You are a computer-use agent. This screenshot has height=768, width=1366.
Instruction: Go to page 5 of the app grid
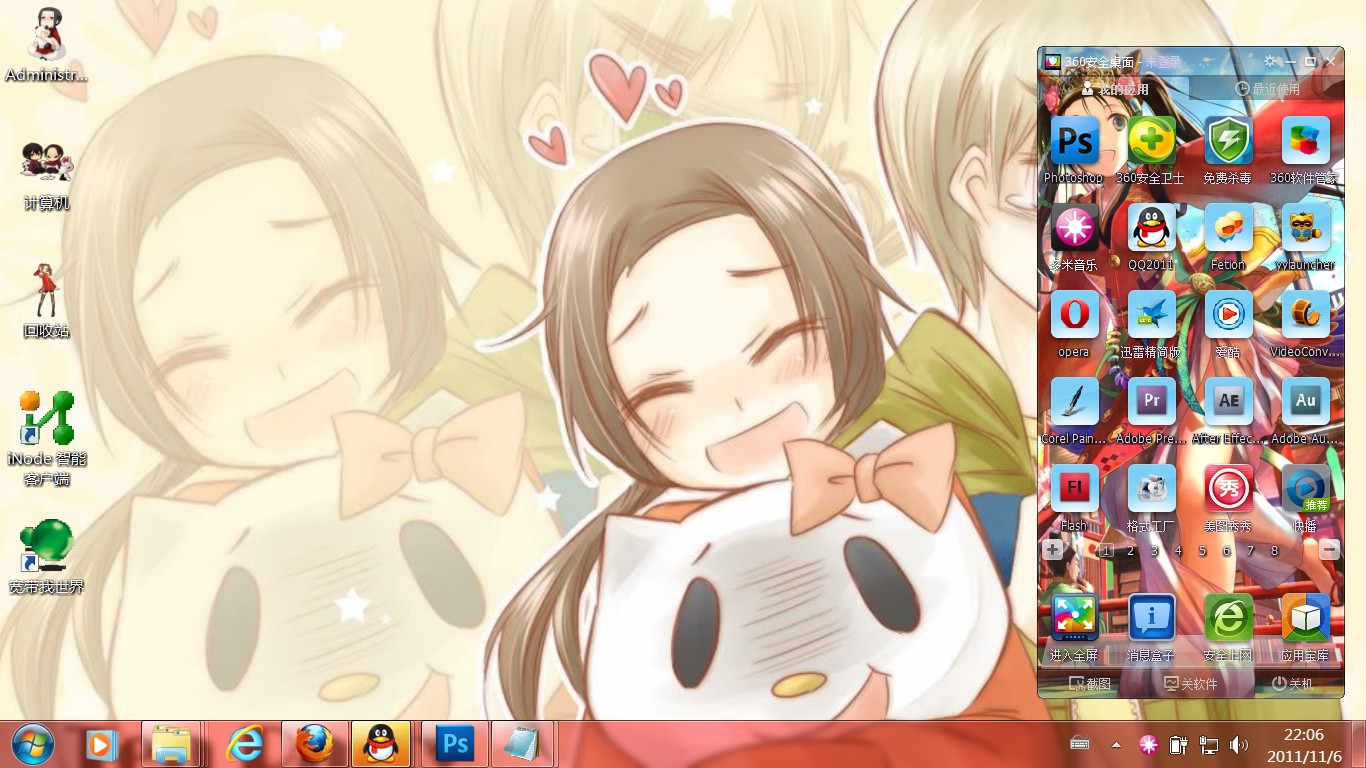tap(1202, 550)
